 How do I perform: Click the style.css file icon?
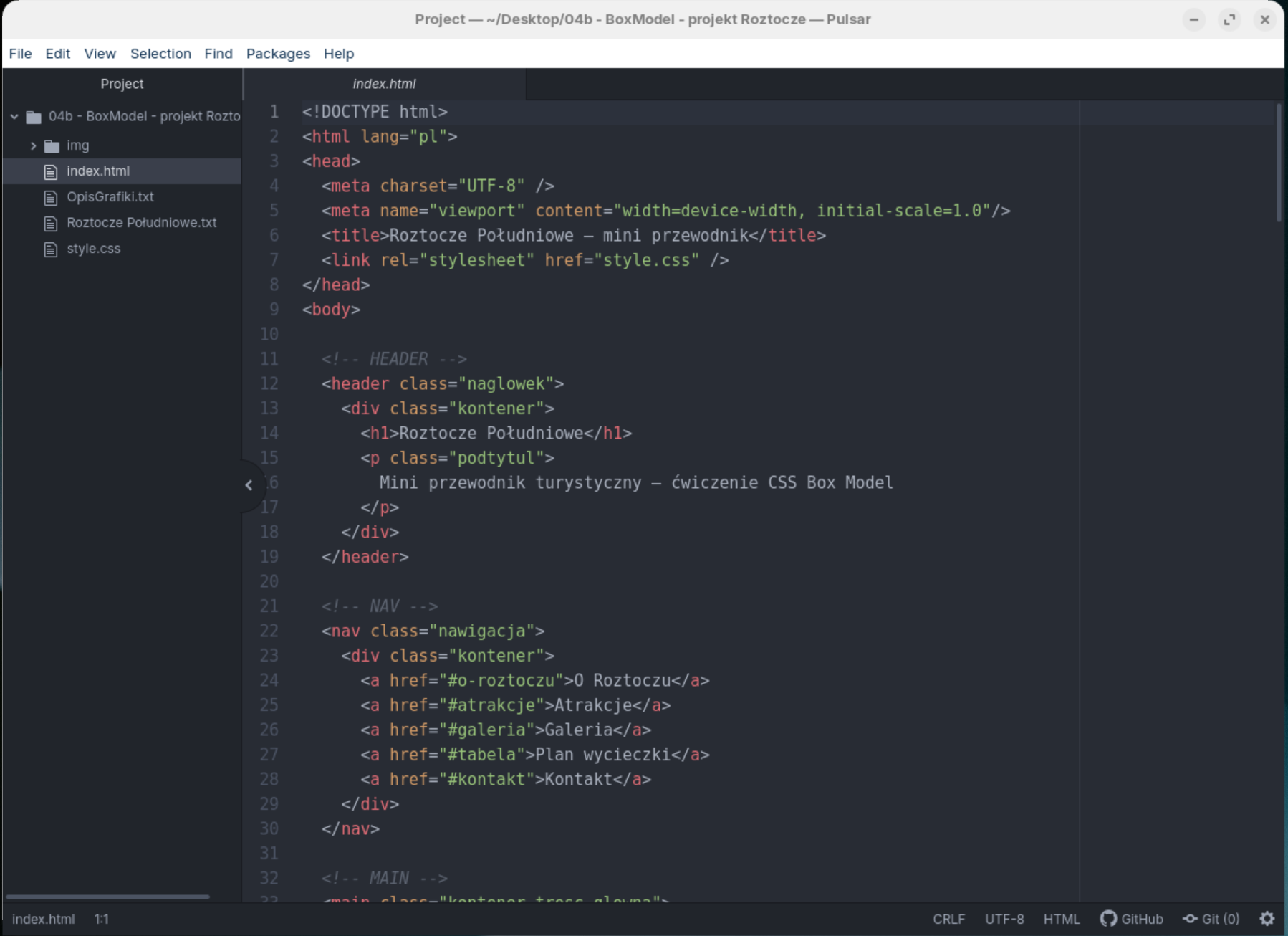click(51, 249)
